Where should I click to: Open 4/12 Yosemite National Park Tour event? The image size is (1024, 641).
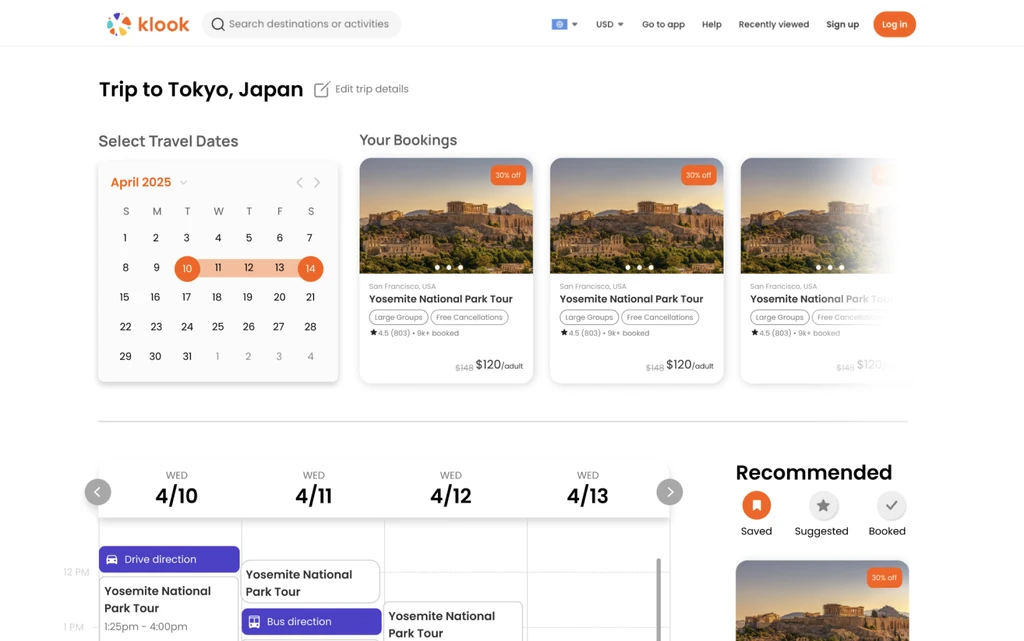[x=453, y=622]
